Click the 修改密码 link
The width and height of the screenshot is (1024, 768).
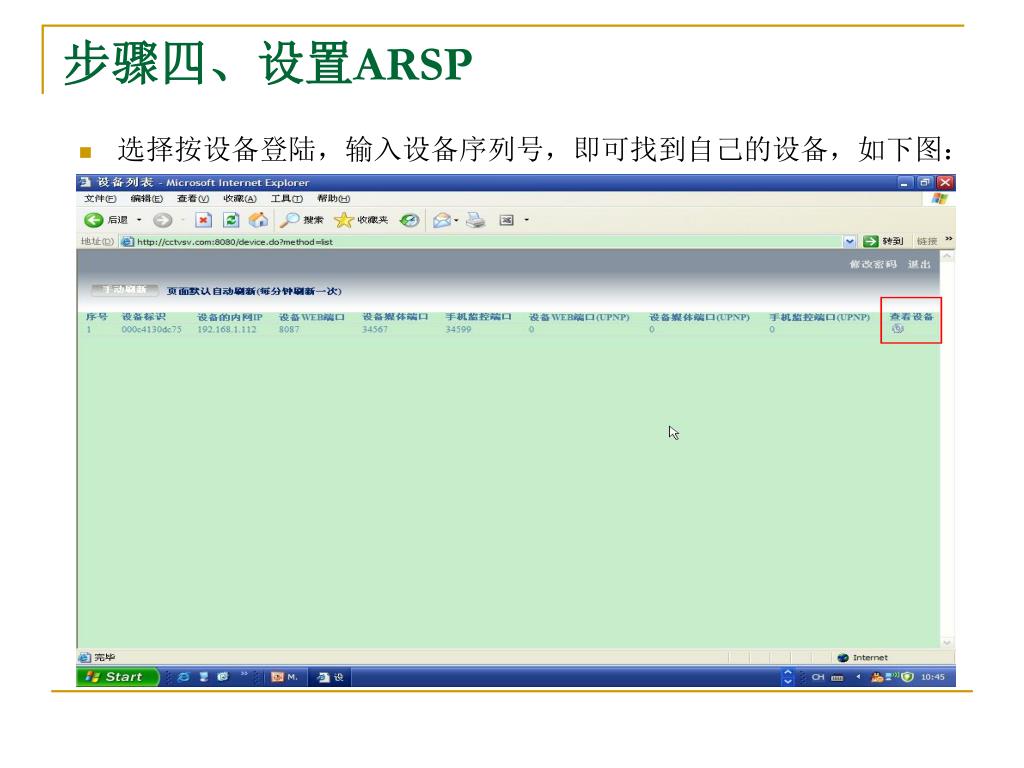point(873,264)
